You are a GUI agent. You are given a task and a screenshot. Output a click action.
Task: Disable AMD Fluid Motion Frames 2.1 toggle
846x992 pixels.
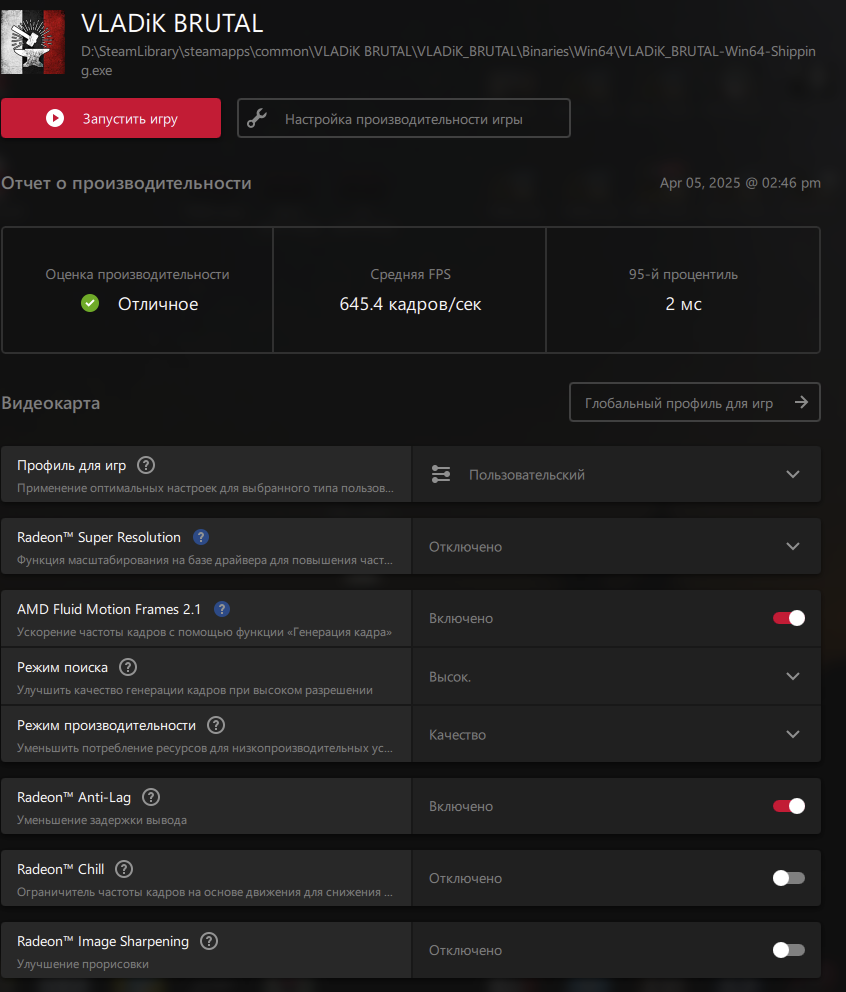click(788, 618)
